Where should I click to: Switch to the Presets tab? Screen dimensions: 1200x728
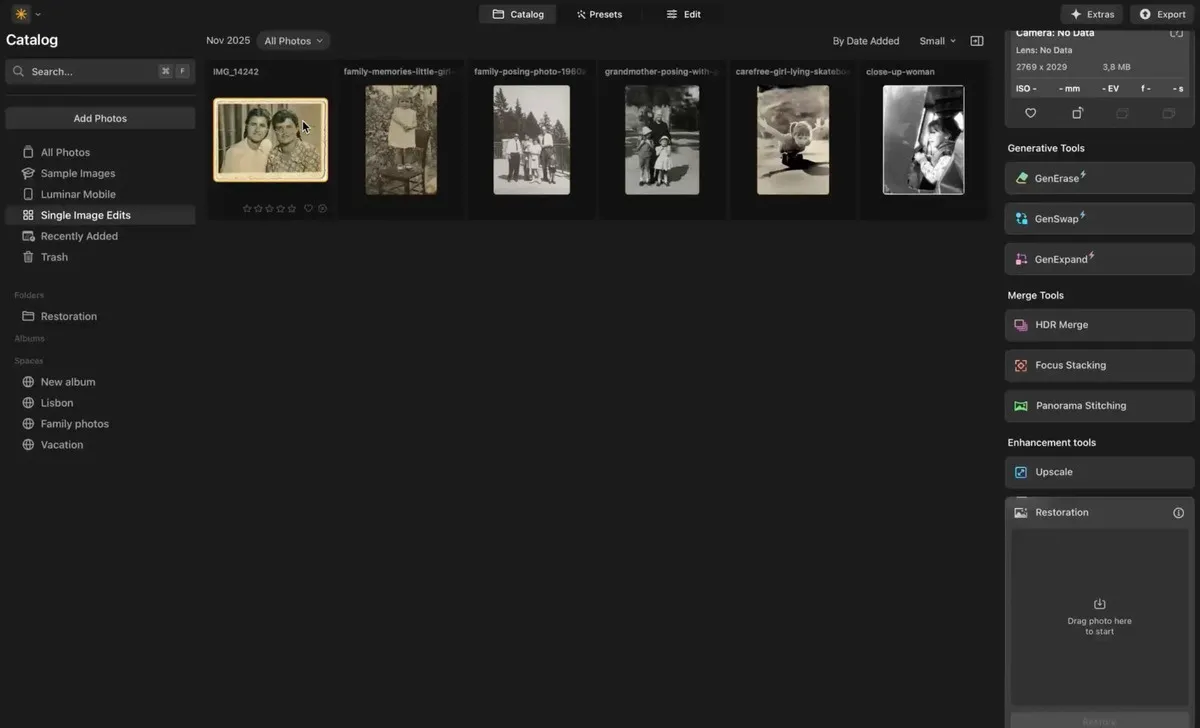click(598, 14)
